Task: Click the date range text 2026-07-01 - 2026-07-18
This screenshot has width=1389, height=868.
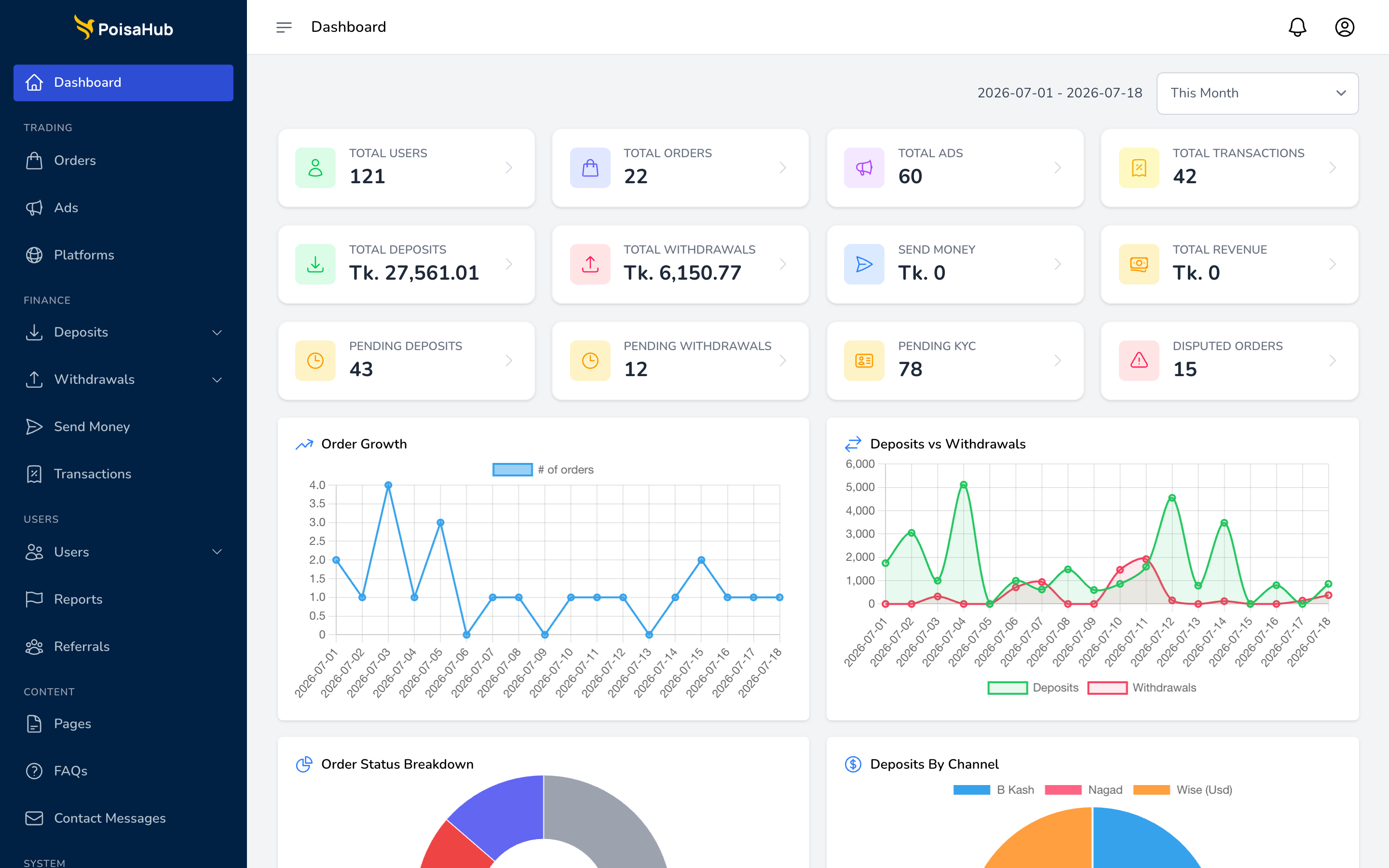Action: [x=1060, y=93]
